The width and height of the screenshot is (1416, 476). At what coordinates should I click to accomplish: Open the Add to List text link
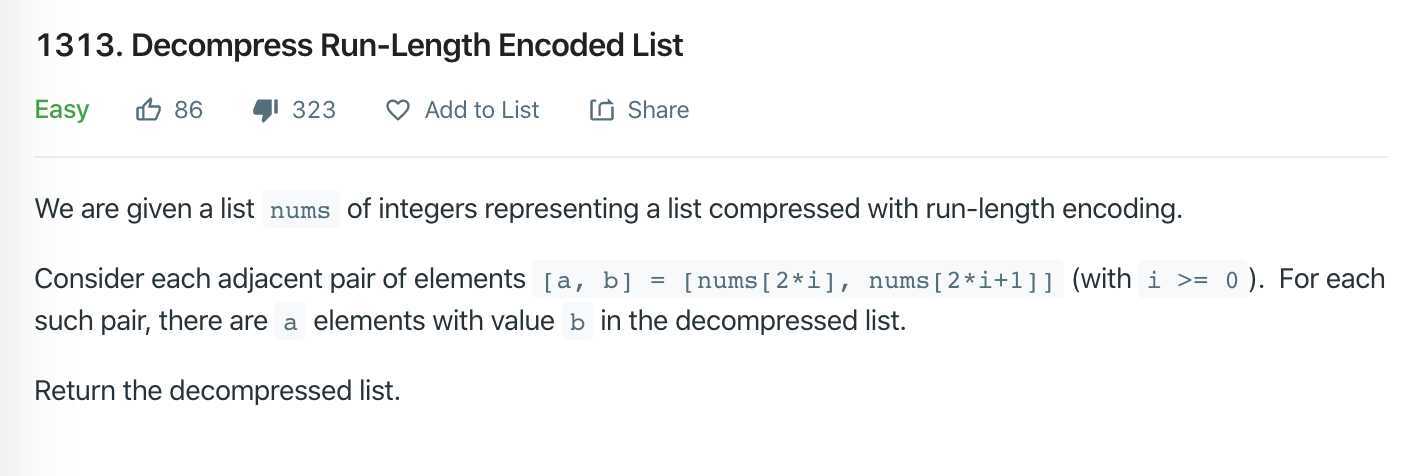click(482, 110)
